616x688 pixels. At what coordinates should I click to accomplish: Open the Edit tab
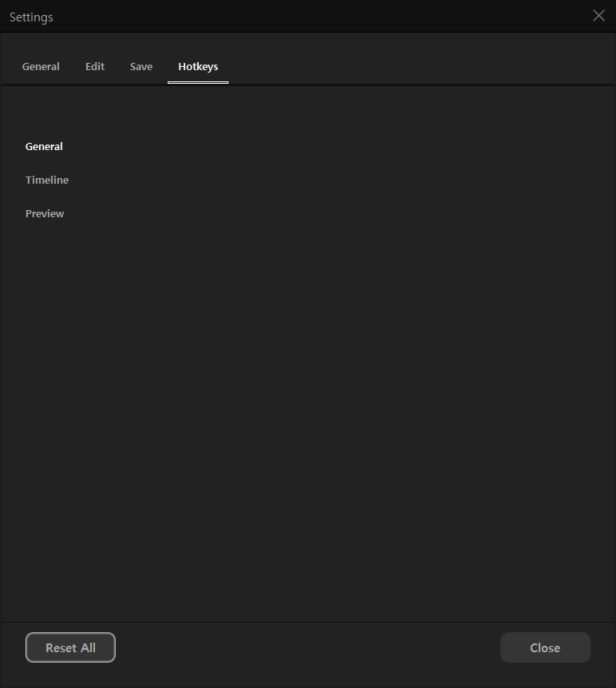coord(95,67)
